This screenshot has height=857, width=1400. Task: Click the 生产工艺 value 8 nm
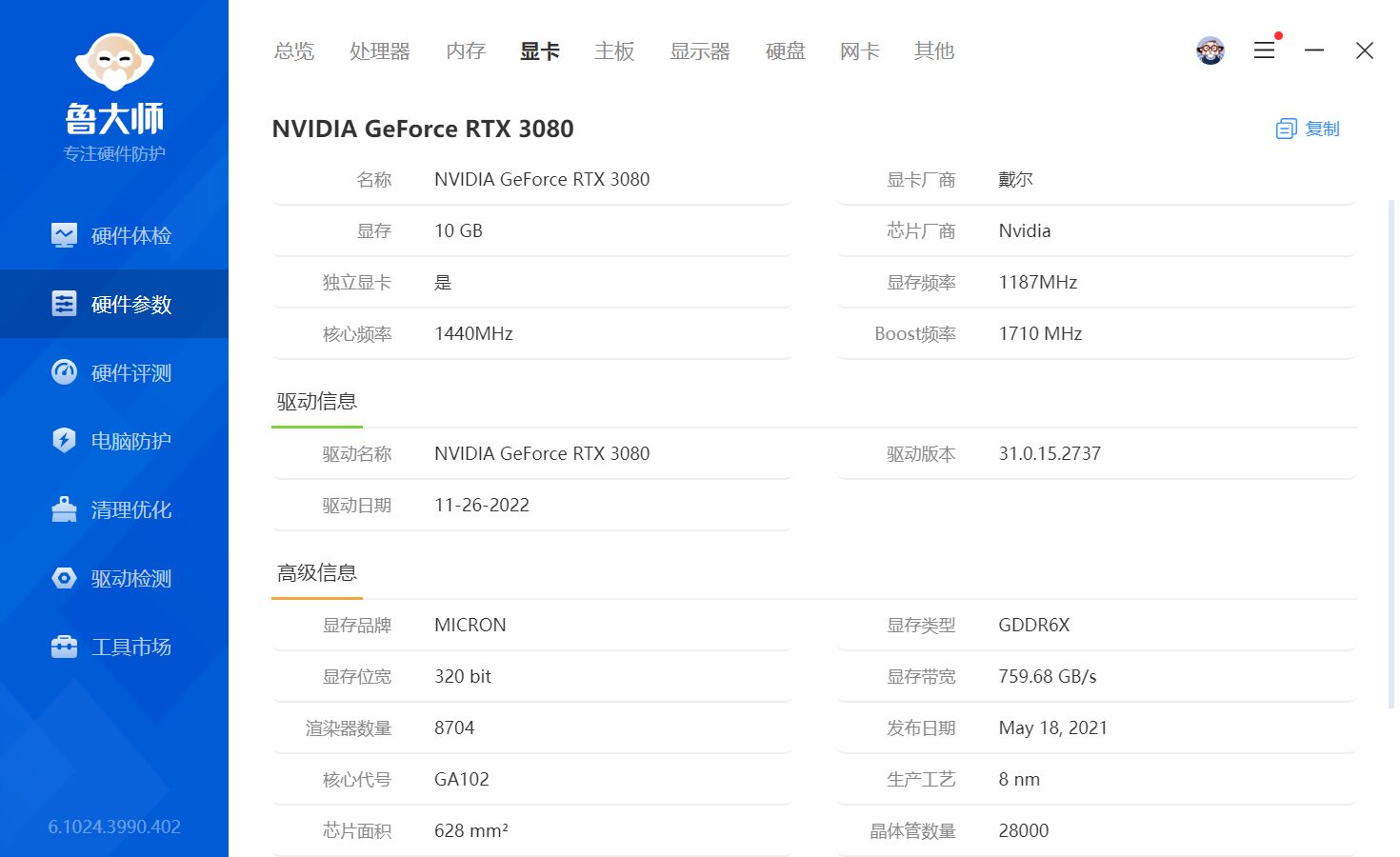coord(1019,780)
